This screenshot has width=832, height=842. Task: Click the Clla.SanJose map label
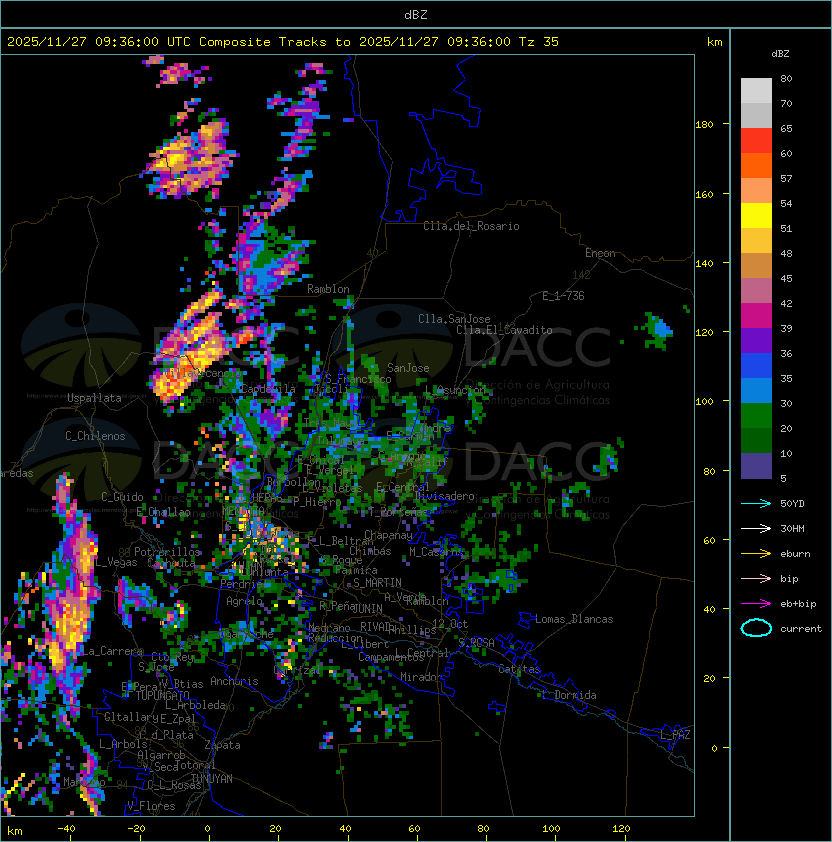(x=454, y=319)
